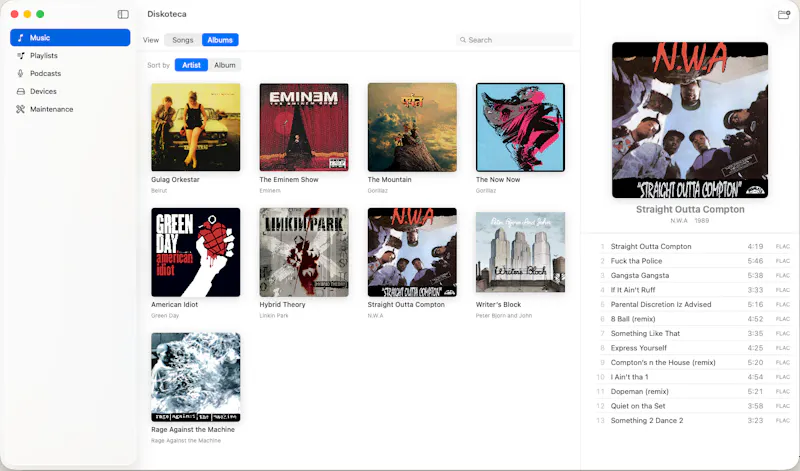Click the 'Eminem' artist label

pos(270,190)
